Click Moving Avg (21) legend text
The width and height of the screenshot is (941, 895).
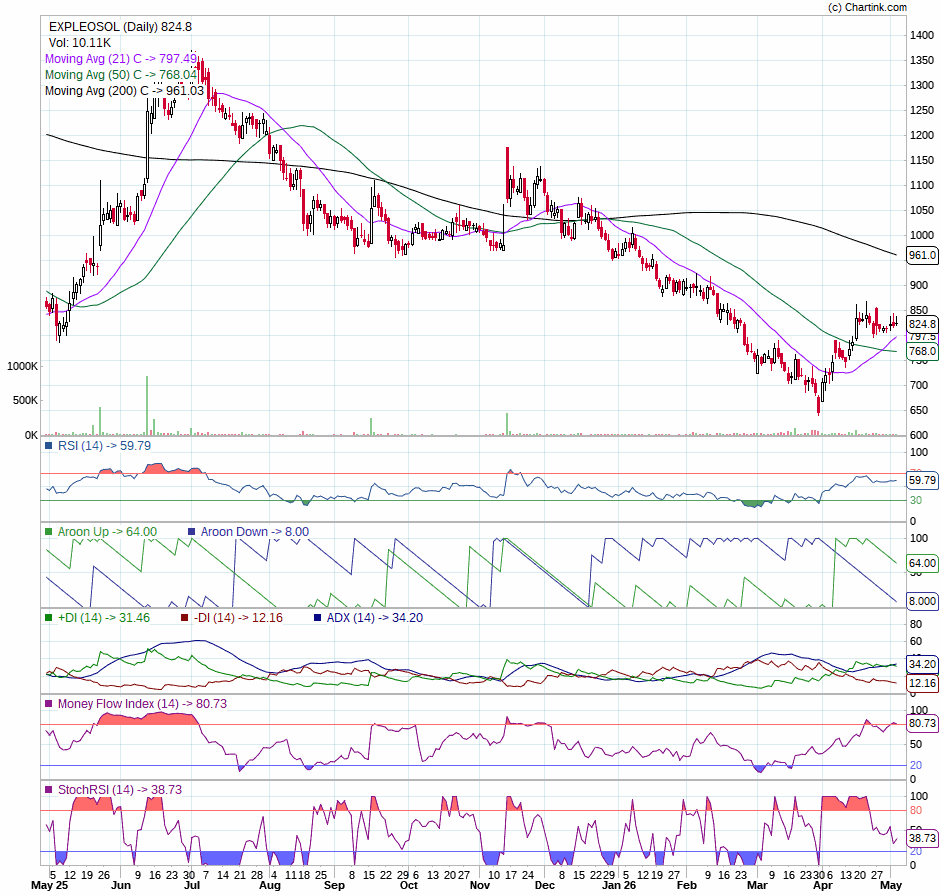(121, 59)
